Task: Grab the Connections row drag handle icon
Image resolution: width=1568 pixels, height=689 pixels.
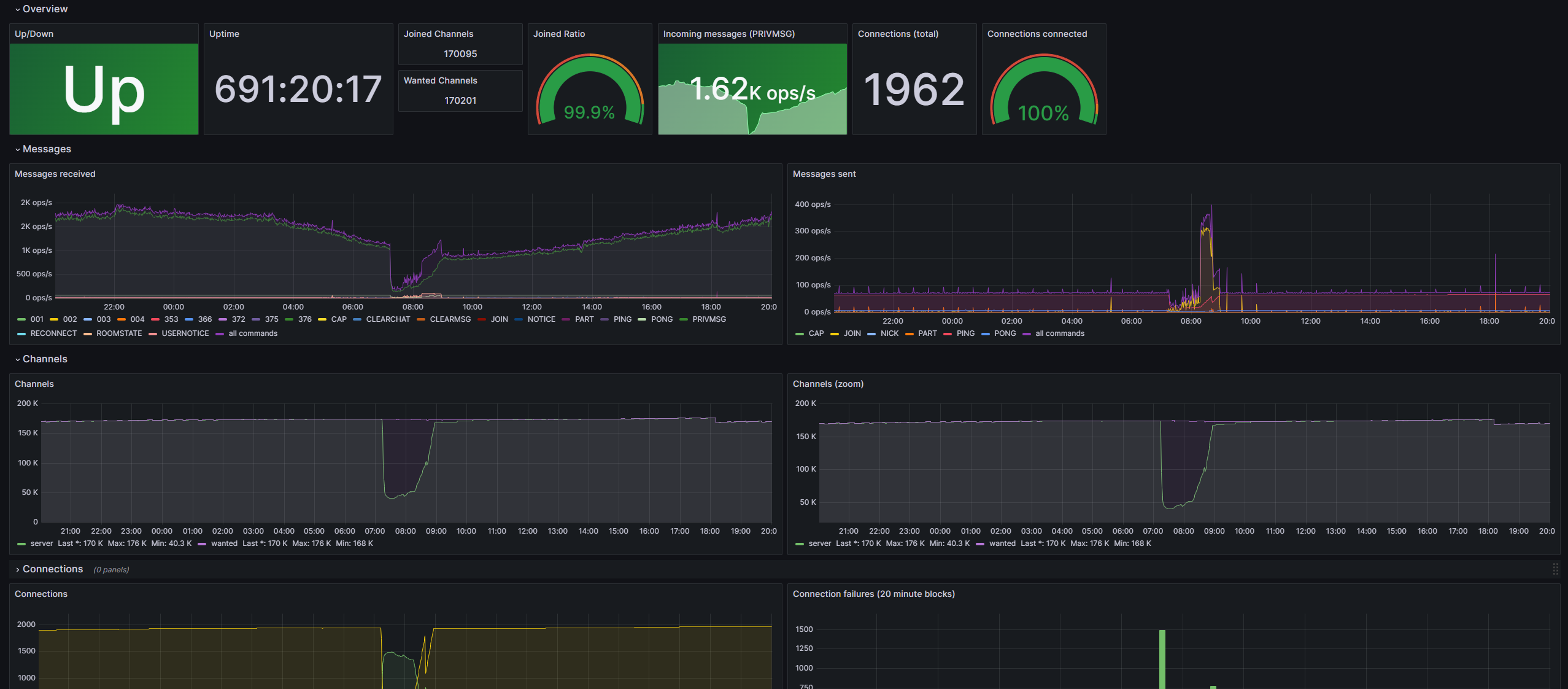Action: (x=1555, y=569)
